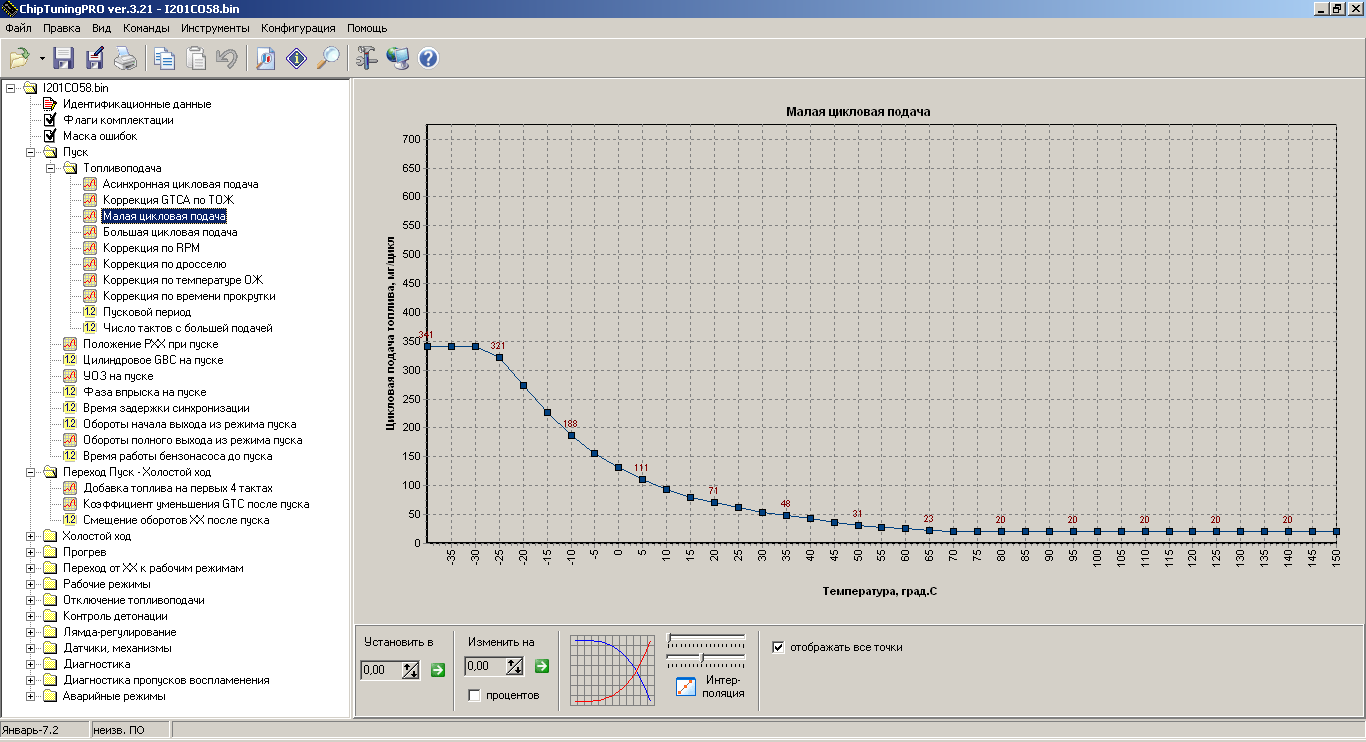Expand the Рабочие режимы folder
This screenshot has height=742, width=1366.
pyautogui.click(x=31, y=584)
